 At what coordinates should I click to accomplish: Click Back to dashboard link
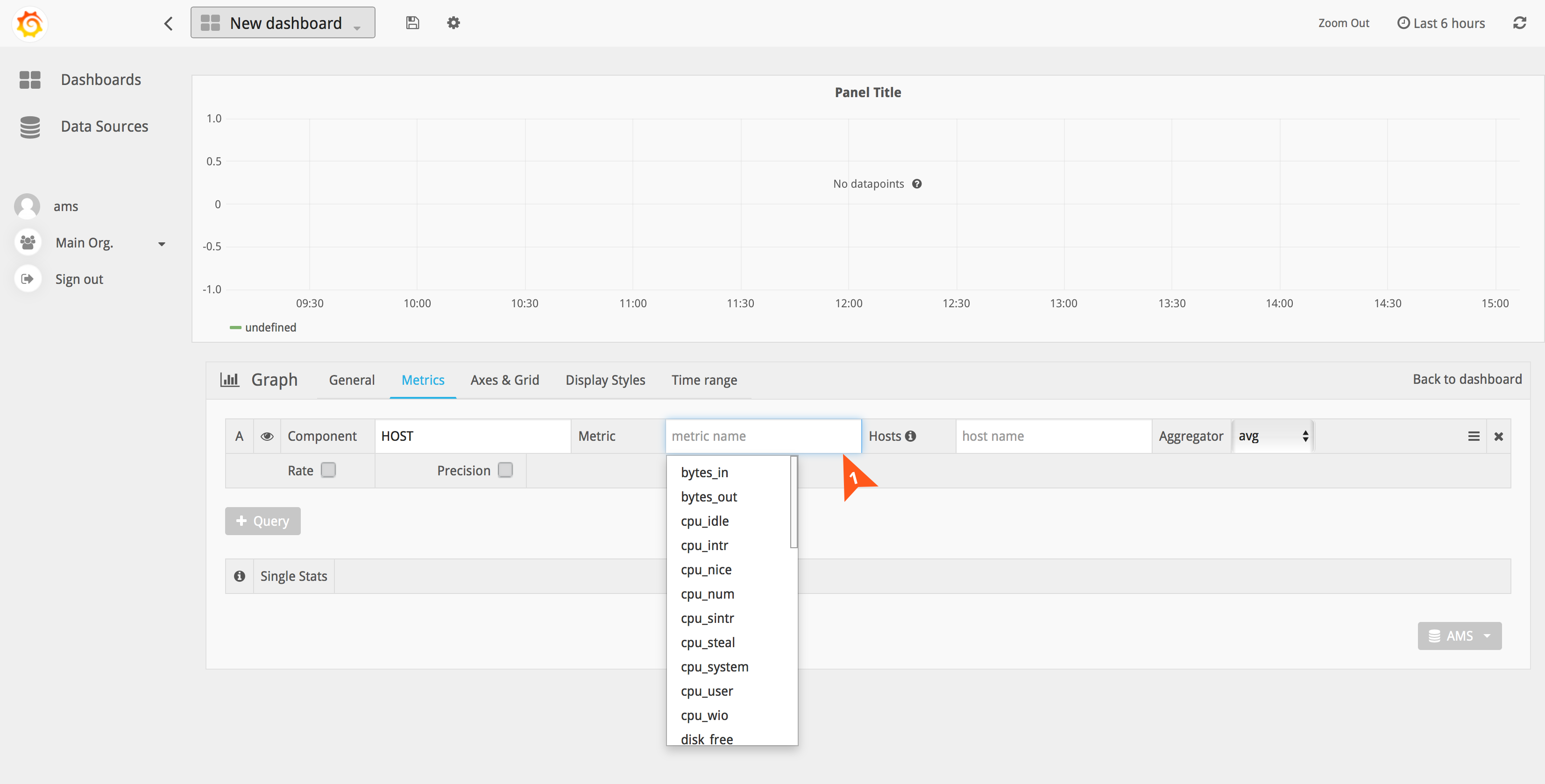tap(1467, 379)
